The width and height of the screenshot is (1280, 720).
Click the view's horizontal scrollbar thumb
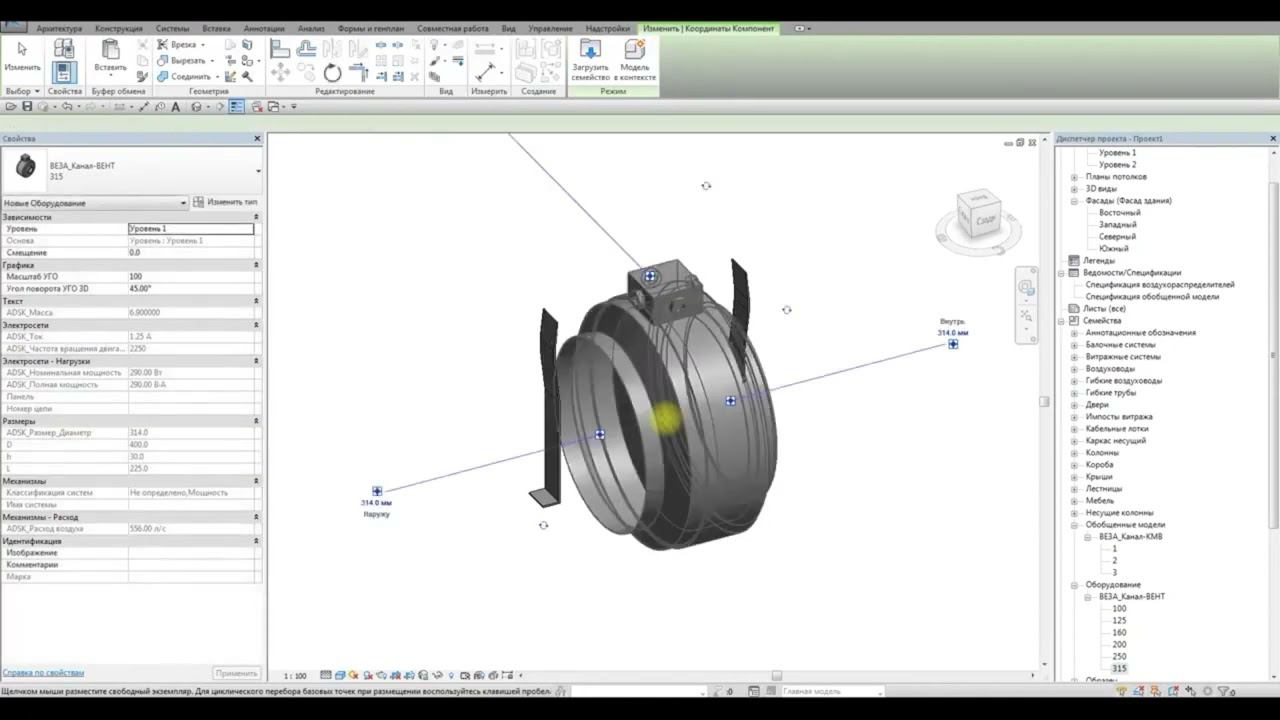[776, 676]
